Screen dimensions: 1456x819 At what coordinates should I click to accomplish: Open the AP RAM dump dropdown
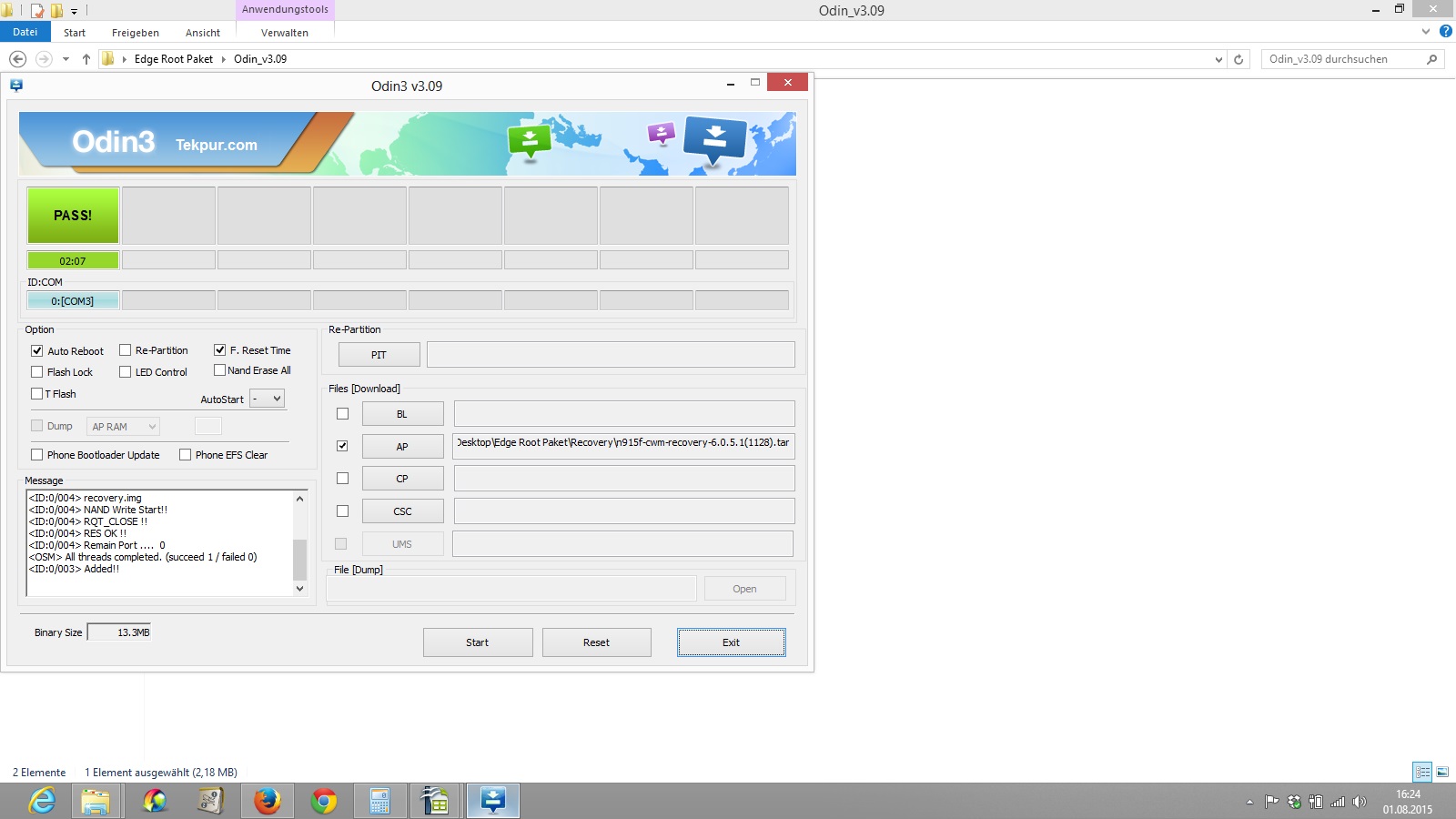click(124, 426)
